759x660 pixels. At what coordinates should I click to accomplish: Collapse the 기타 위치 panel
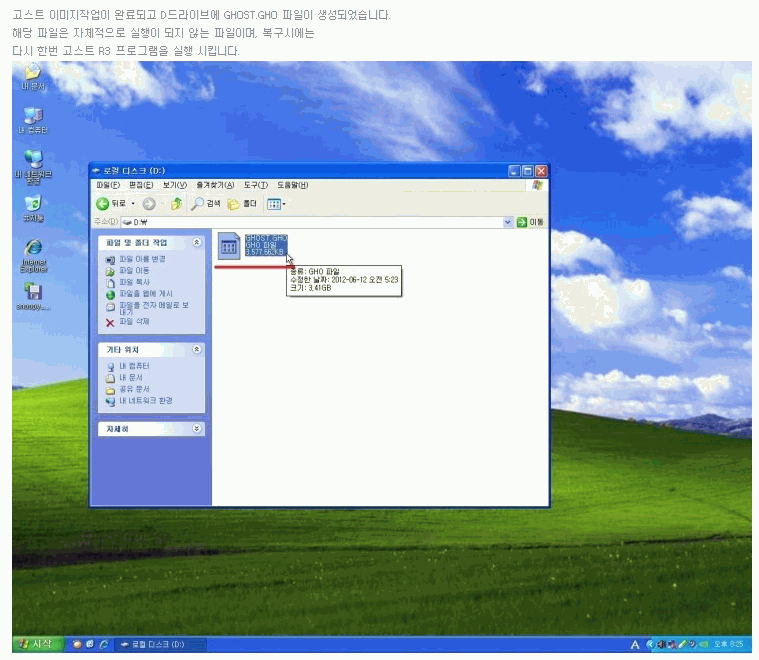pyautogui.click(x=197, y=349)
